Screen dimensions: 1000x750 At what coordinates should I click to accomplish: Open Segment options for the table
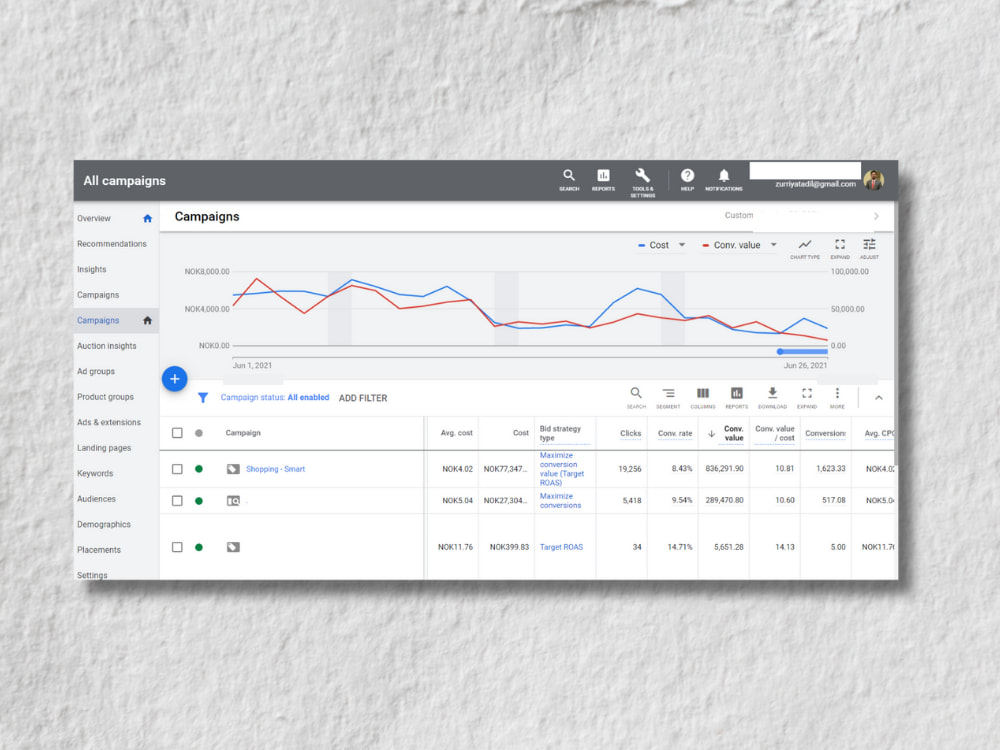(668, 397)
